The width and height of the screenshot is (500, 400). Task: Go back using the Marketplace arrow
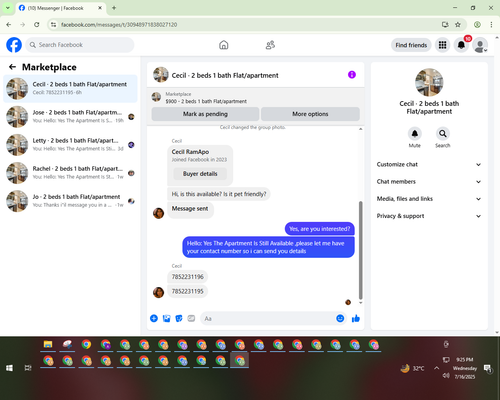[x=12, y=67]
